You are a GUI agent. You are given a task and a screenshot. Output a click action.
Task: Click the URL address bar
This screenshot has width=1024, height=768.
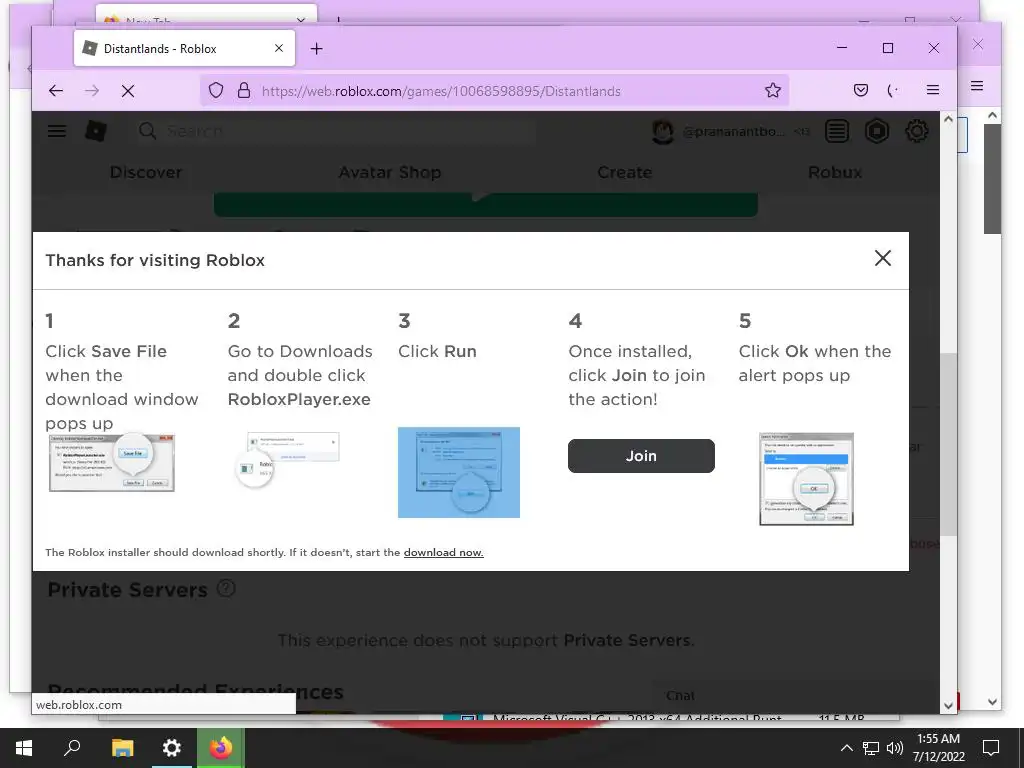494,91
